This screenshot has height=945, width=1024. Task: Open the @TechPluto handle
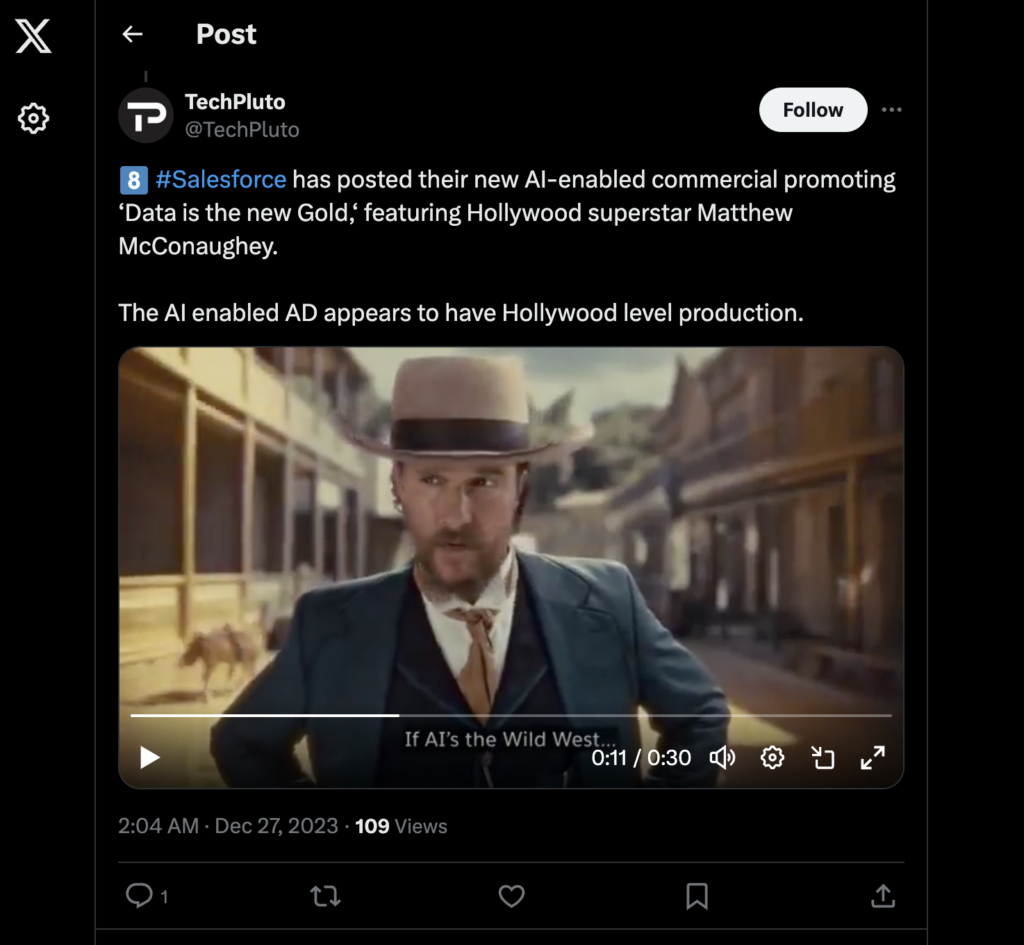point(242,130)
